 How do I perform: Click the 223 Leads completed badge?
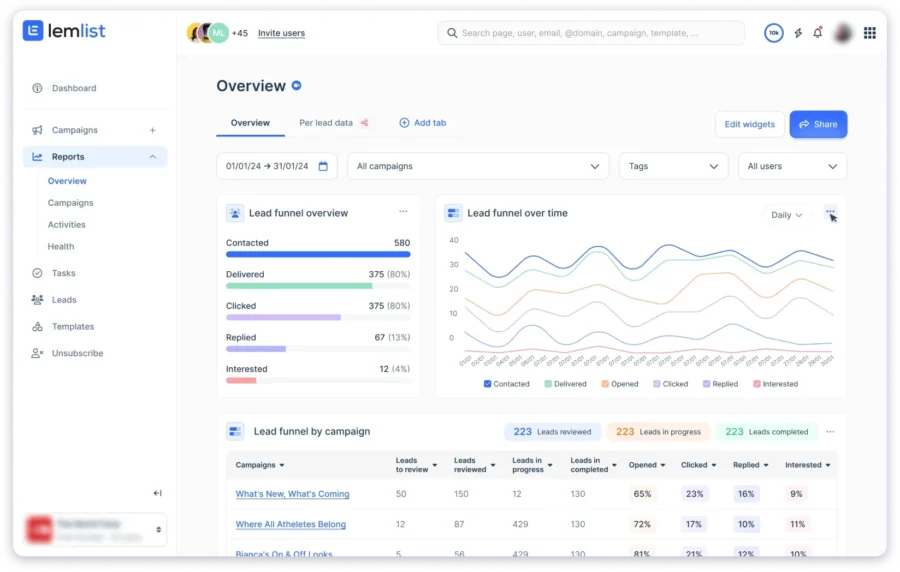click(766, 432)
